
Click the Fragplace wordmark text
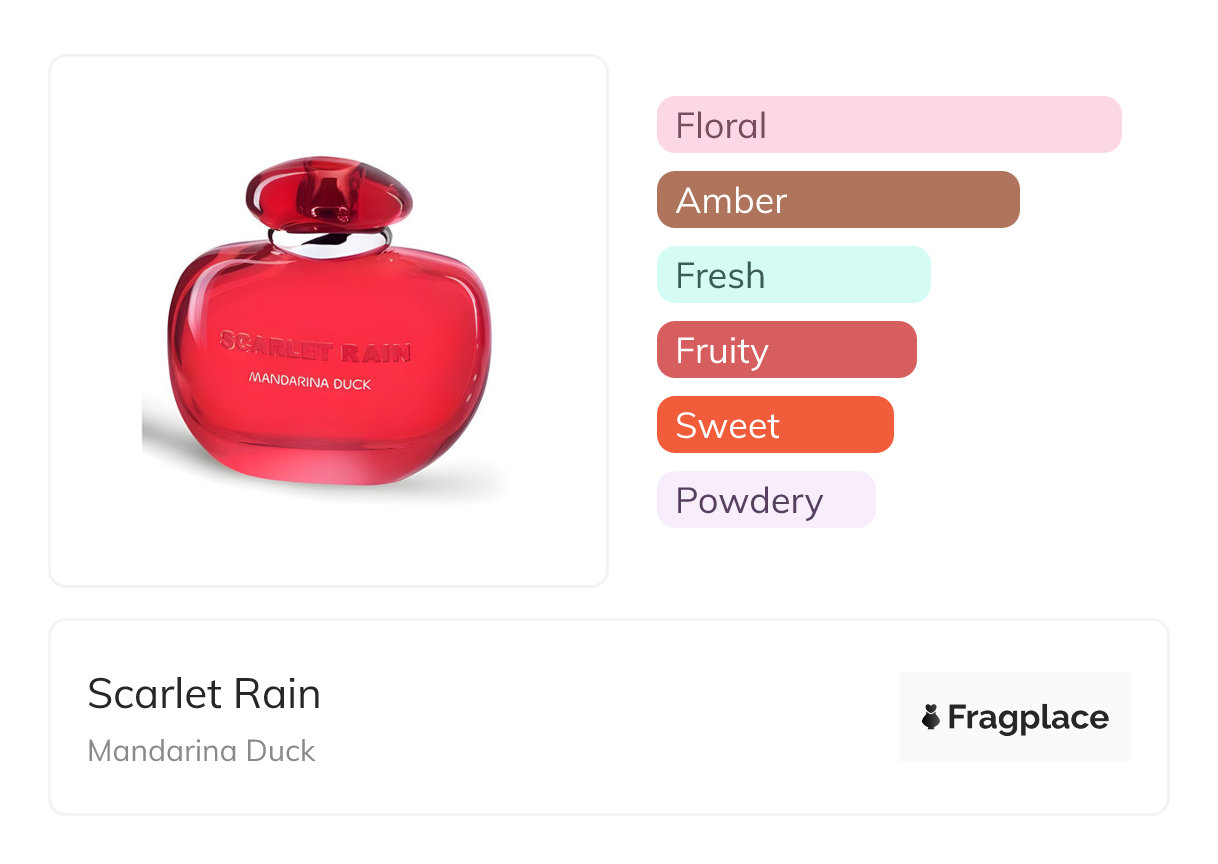pyautogui.click(x=1028, y=717)
